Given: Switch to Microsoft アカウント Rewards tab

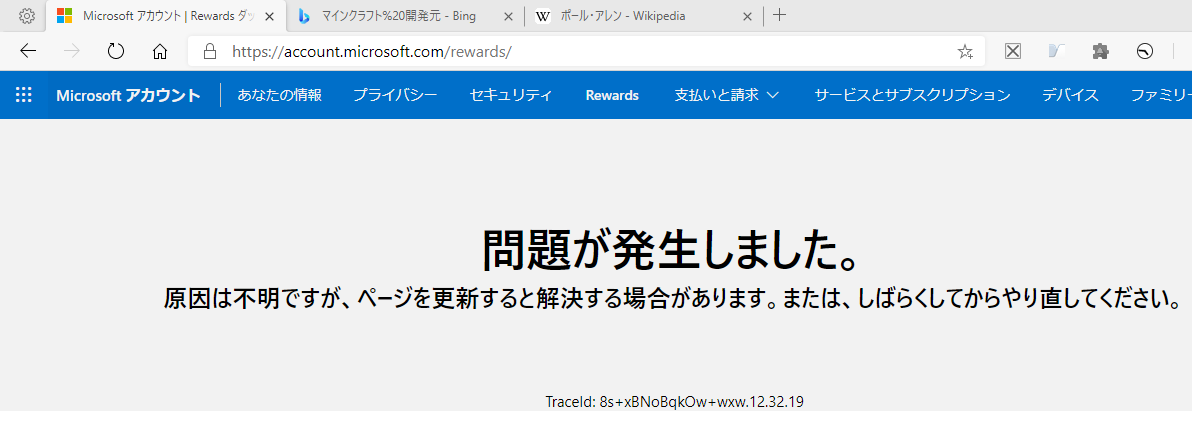Looking at the screenshot, I should [x=166, y=16].
